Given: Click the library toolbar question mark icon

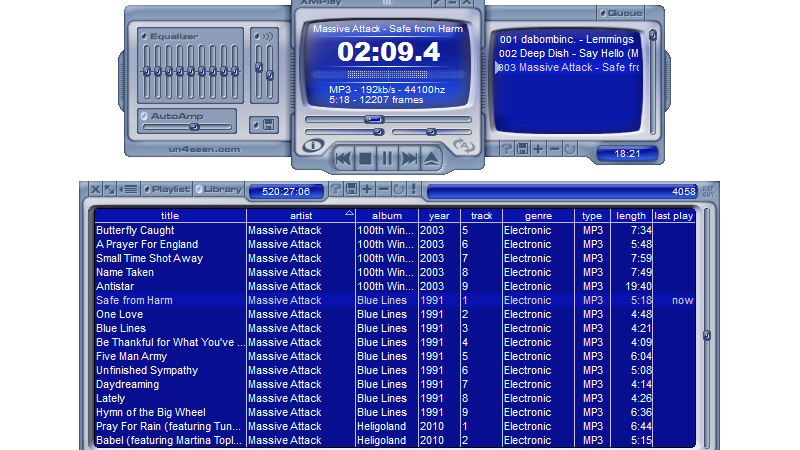Looking at the screenshot, I should (336, 189).
